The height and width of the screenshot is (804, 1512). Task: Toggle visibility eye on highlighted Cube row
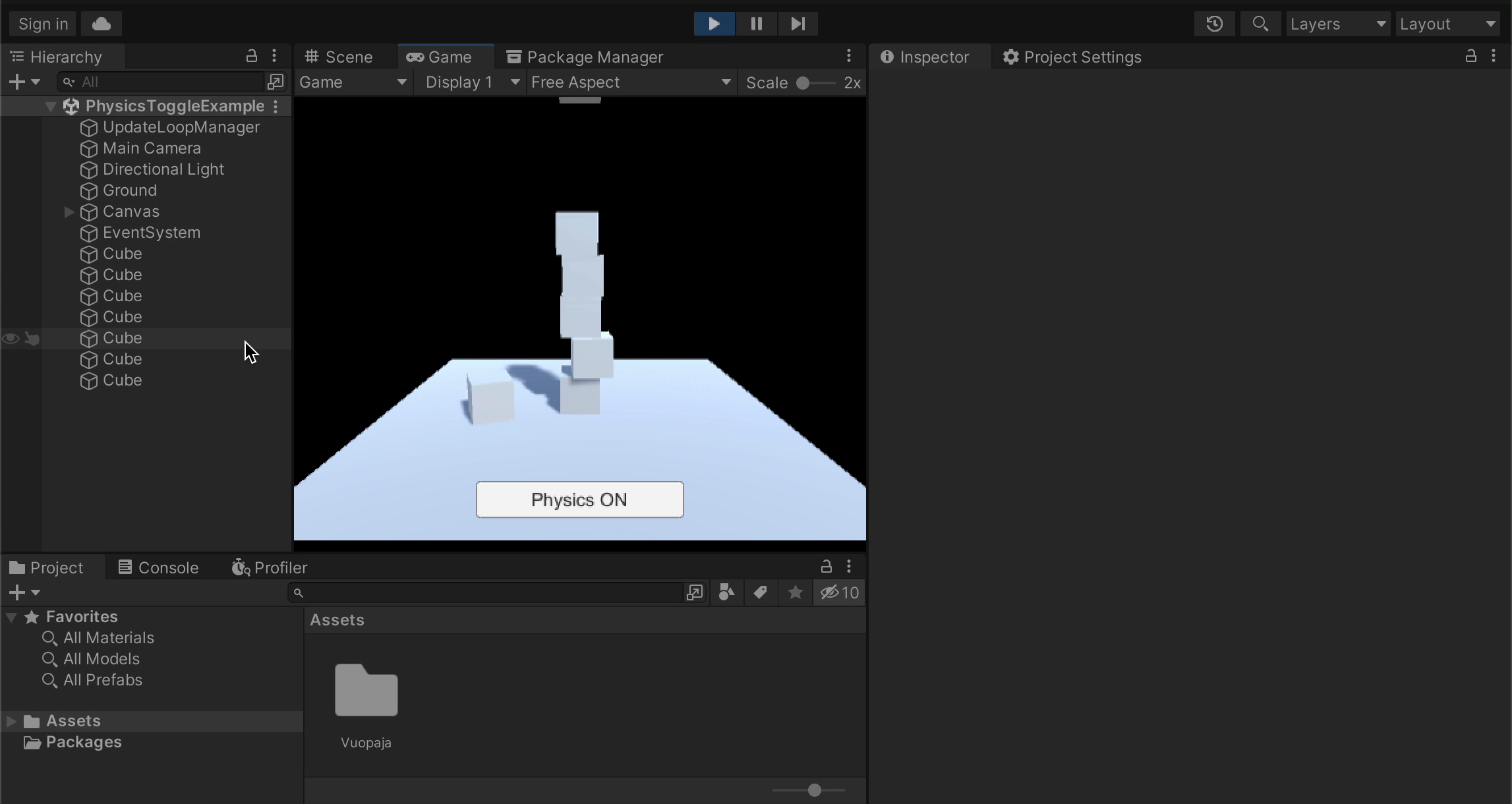click(x=11, y=338)
